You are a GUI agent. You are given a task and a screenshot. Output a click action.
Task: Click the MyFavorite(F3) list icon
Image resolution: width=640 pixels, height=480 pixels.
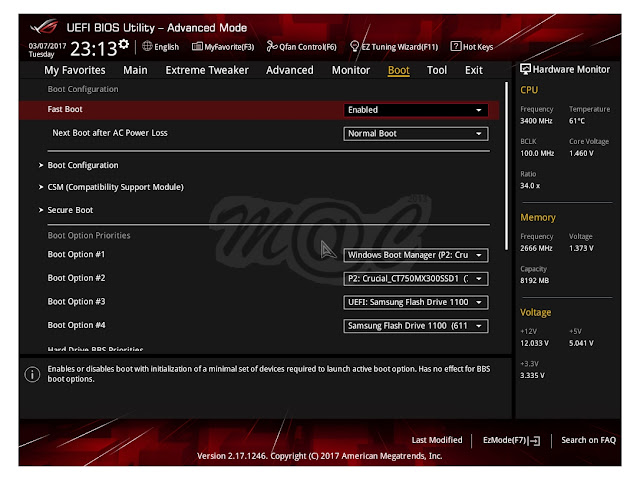tap(197, 47)
